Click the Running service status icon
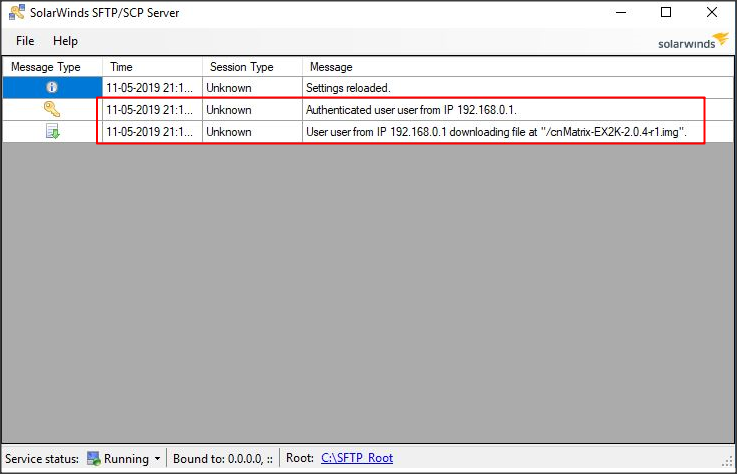 coord(94,459)
